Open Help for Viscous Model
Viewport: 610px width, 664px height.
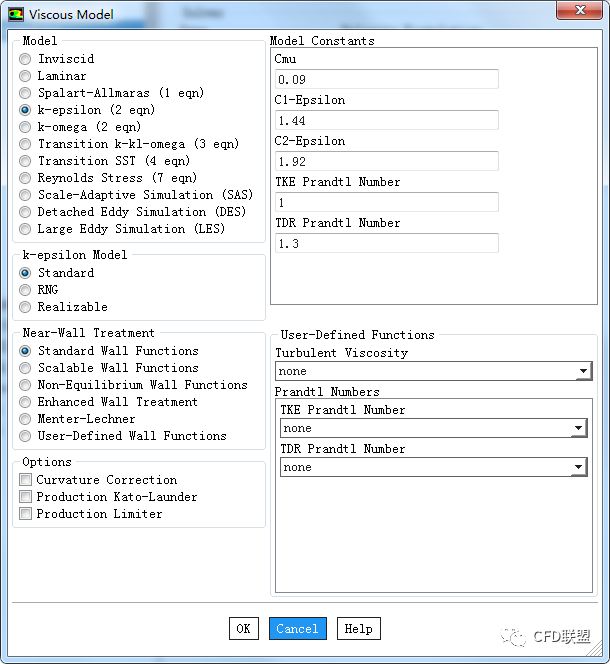tap(358, 628)
